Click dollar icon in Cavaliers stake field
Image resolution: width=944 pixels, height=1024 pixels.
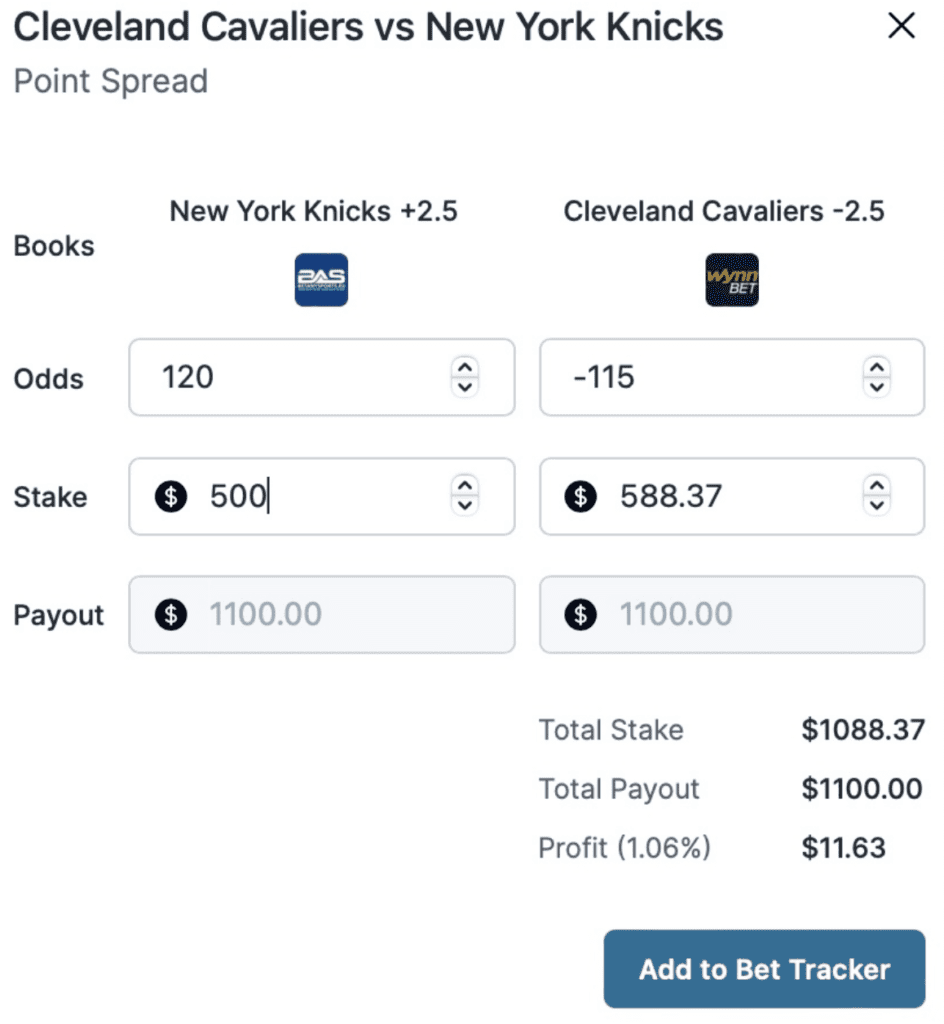coord(580,496)
